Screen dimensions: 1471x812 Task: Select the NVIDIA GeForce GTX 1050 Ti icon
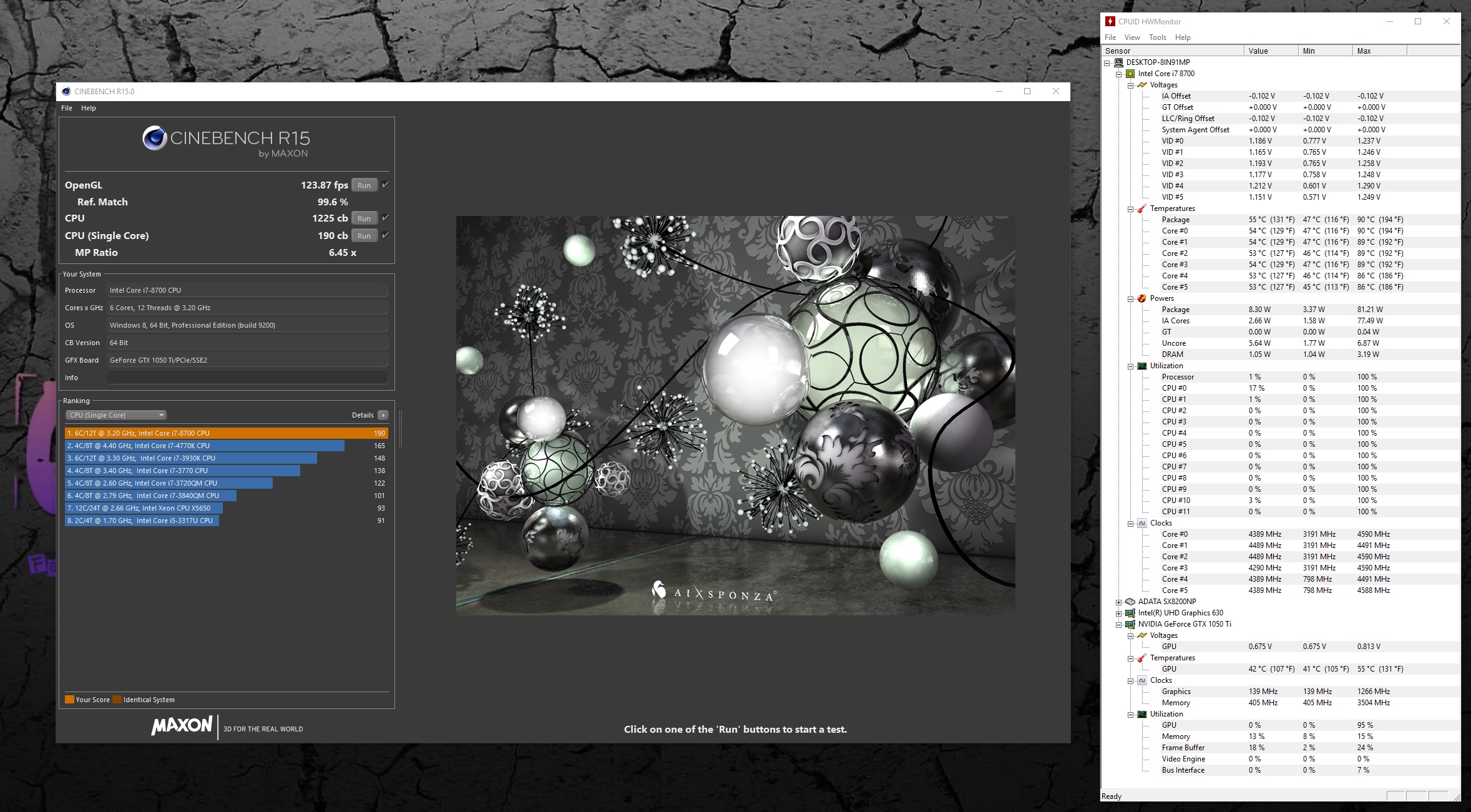click(x=1130, y=624)
